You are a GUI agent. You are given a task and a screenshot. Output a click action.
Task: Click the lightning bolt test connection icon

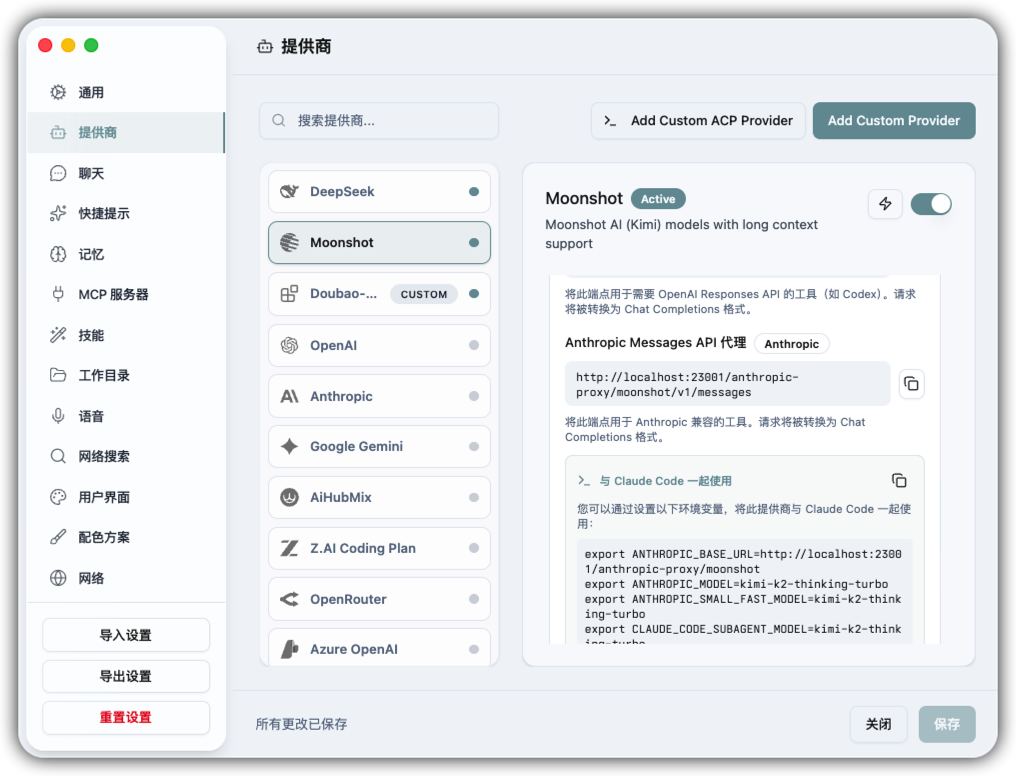tap(885, 204)
